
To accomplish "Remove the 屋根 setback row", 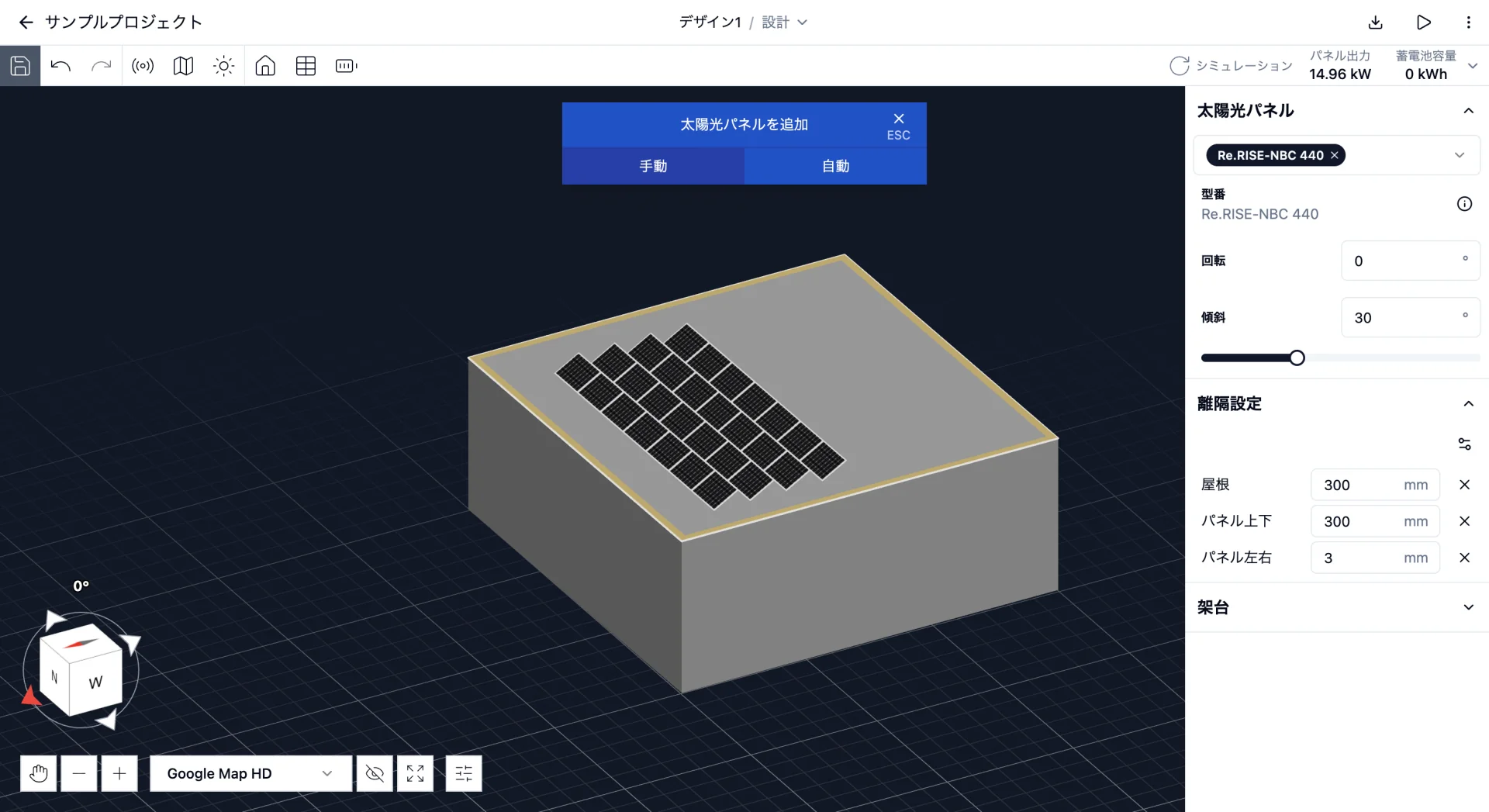I will click(x=1464, y=485).
